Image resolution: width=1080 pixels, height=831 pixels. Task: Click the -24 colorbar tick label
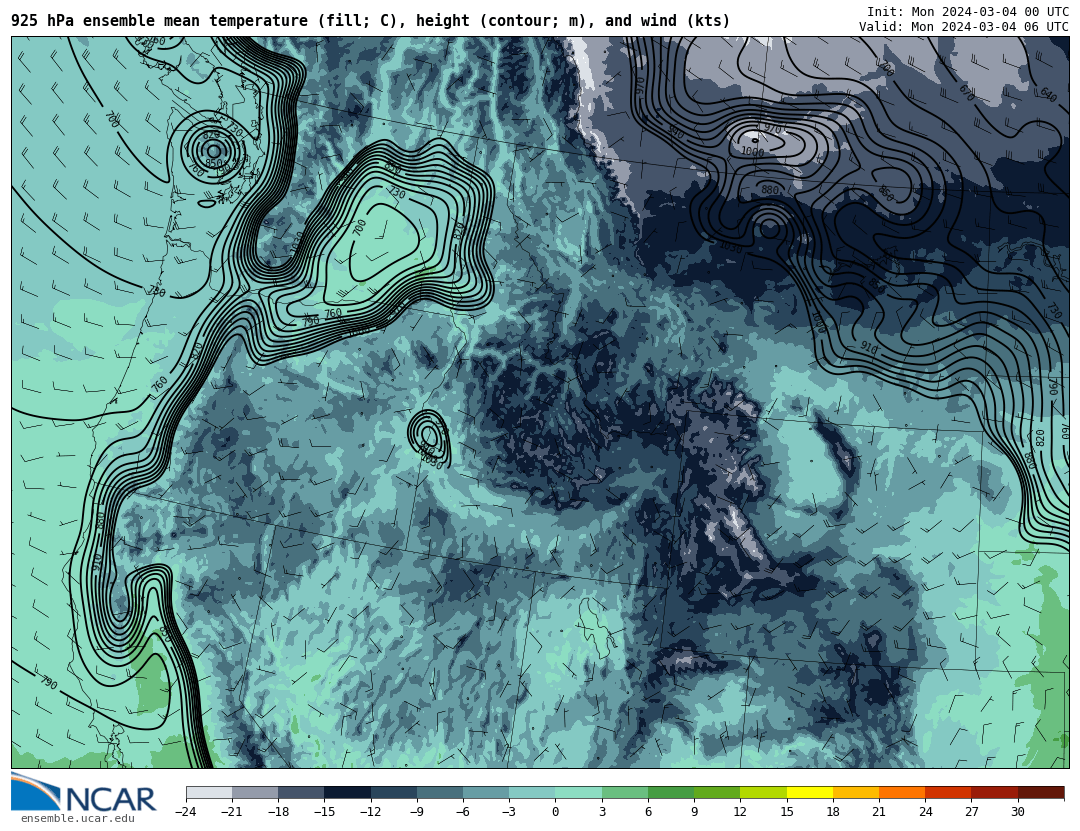click(185, 812)
